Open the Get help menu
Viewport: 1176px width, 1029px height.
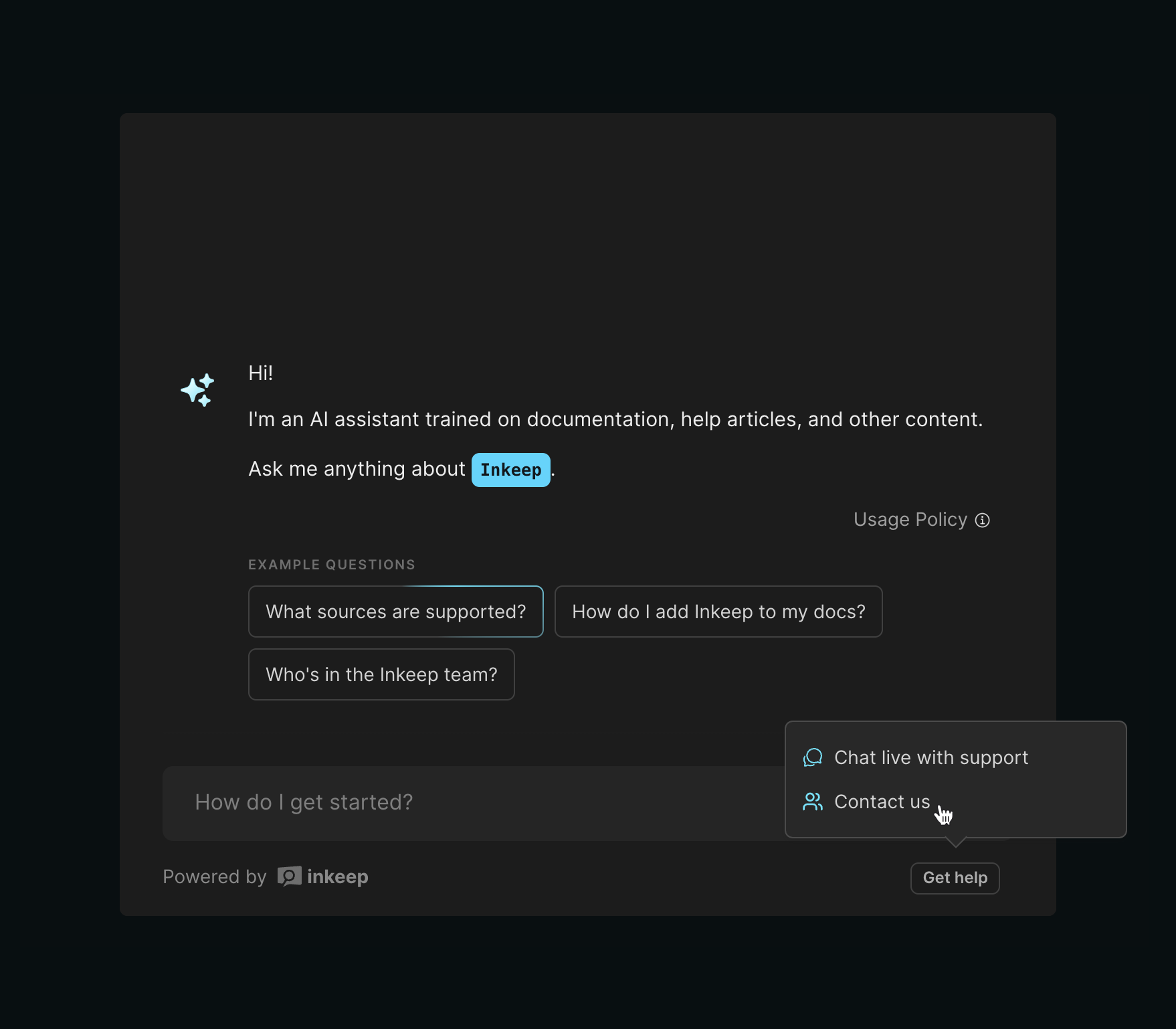tap(955, 878)
